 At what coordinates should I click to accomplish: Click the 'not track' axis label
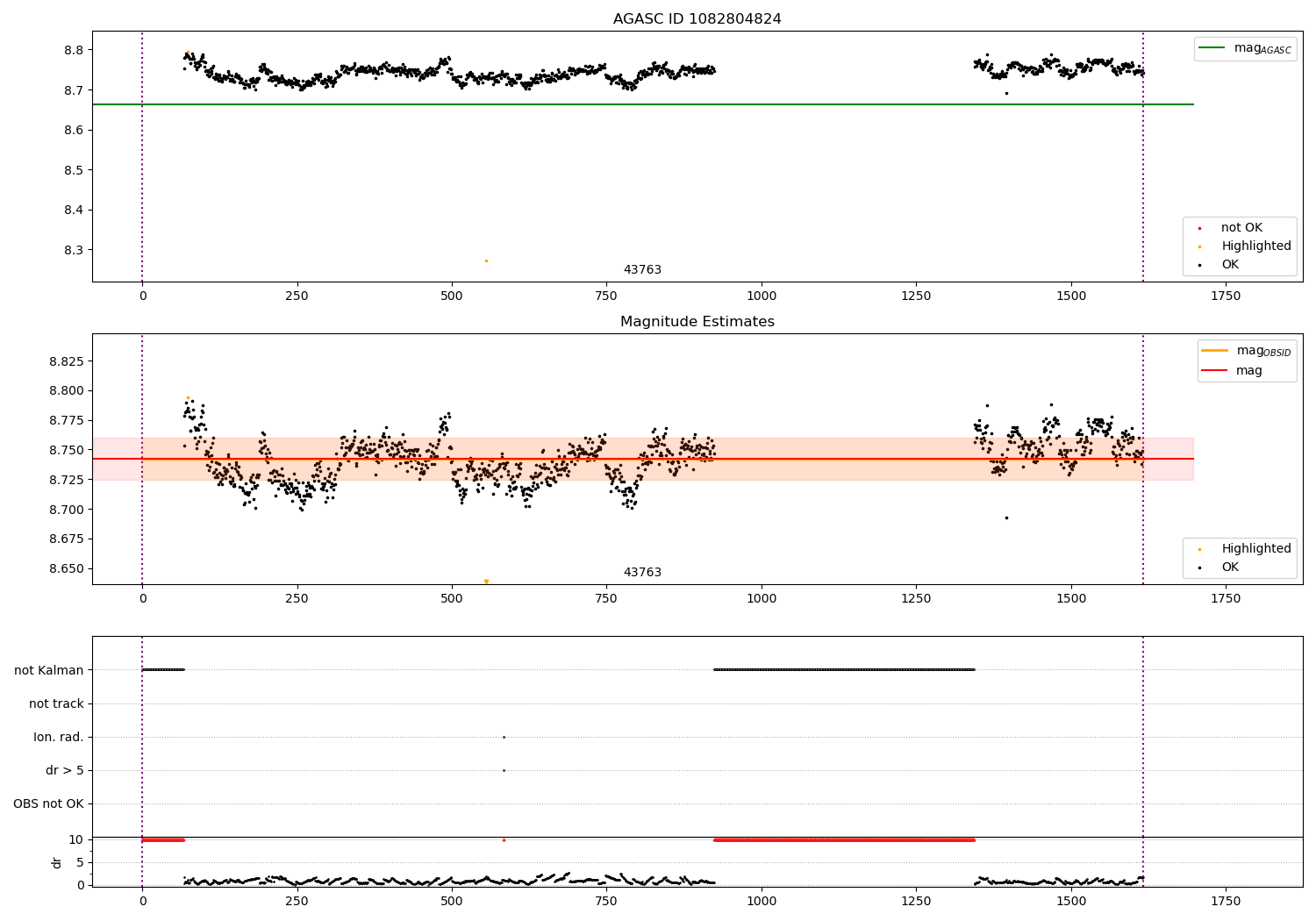[x=56, y=703]
